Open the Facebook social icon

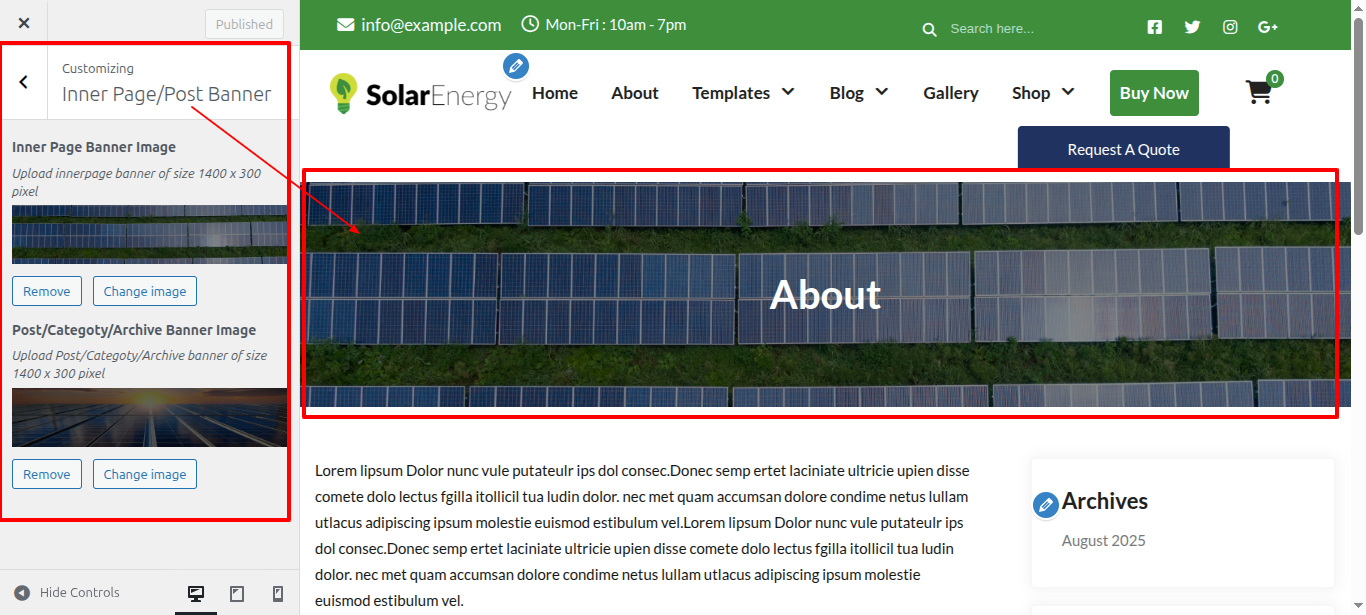1155,27
